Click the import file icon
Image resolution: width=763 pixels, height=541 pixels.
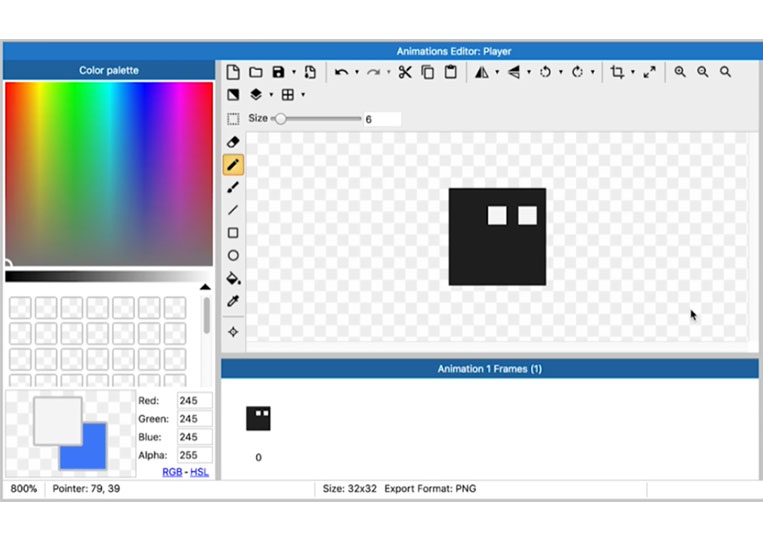310,72
